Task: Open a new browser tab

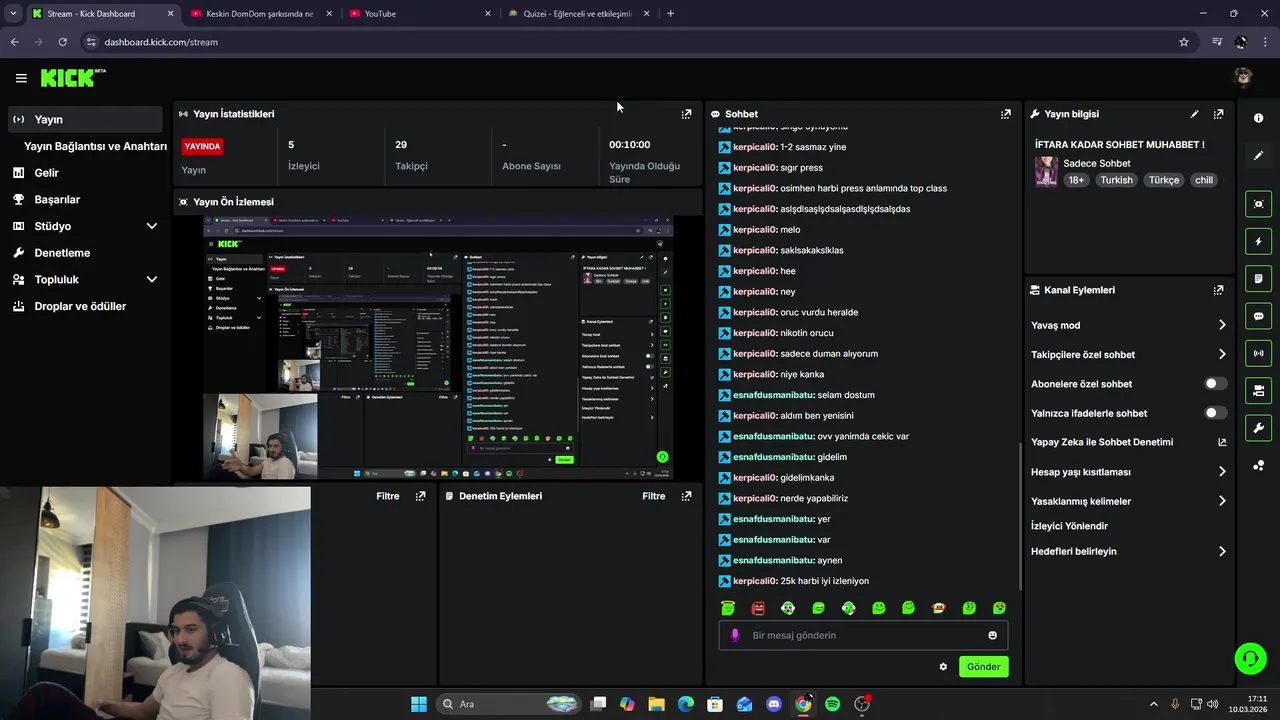Action: coord(670,14)
